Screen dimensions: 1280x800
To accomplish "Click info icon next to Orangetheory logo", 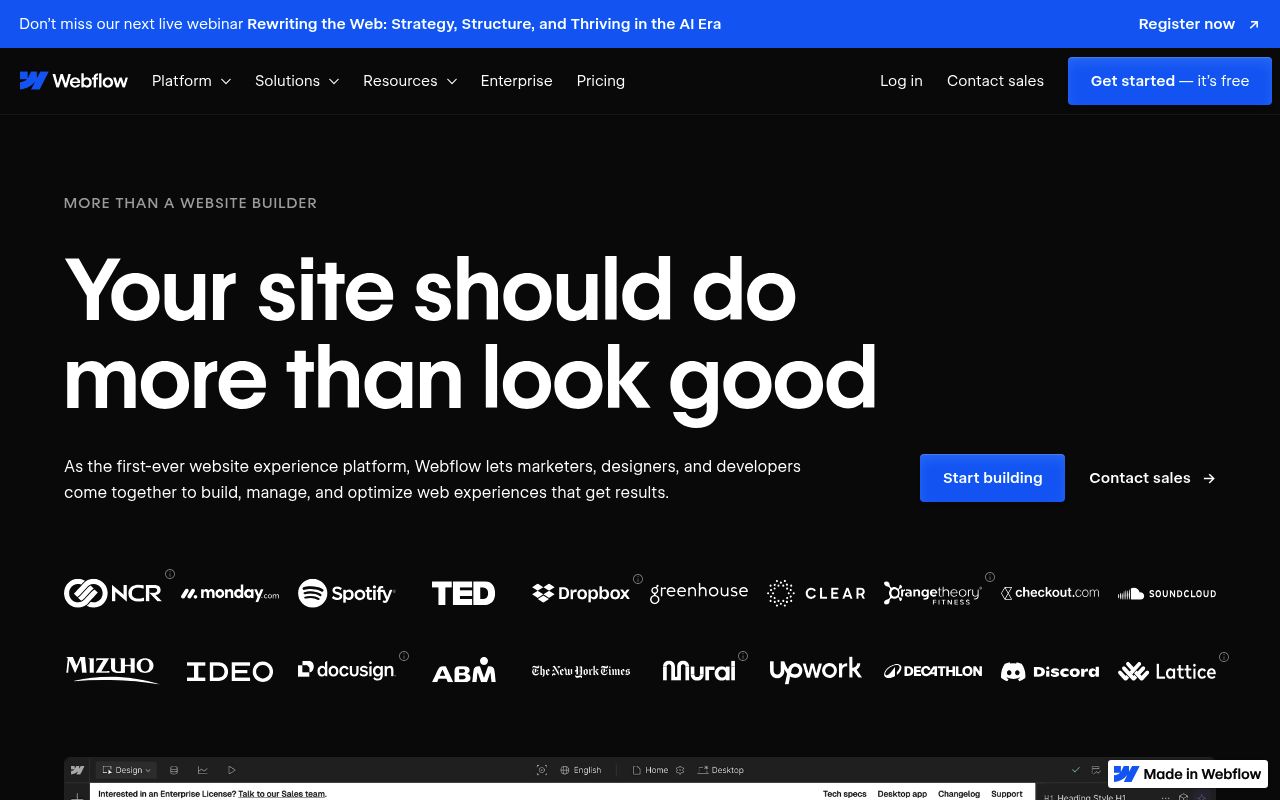I will (x=990, y=577).
